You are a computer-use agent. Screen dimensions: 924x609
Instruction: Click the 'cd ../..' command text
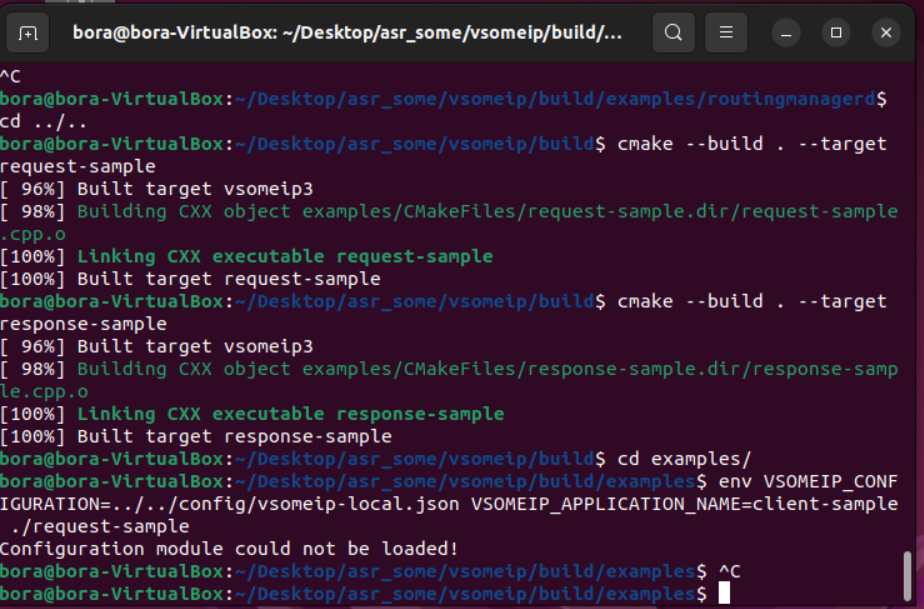44,121
